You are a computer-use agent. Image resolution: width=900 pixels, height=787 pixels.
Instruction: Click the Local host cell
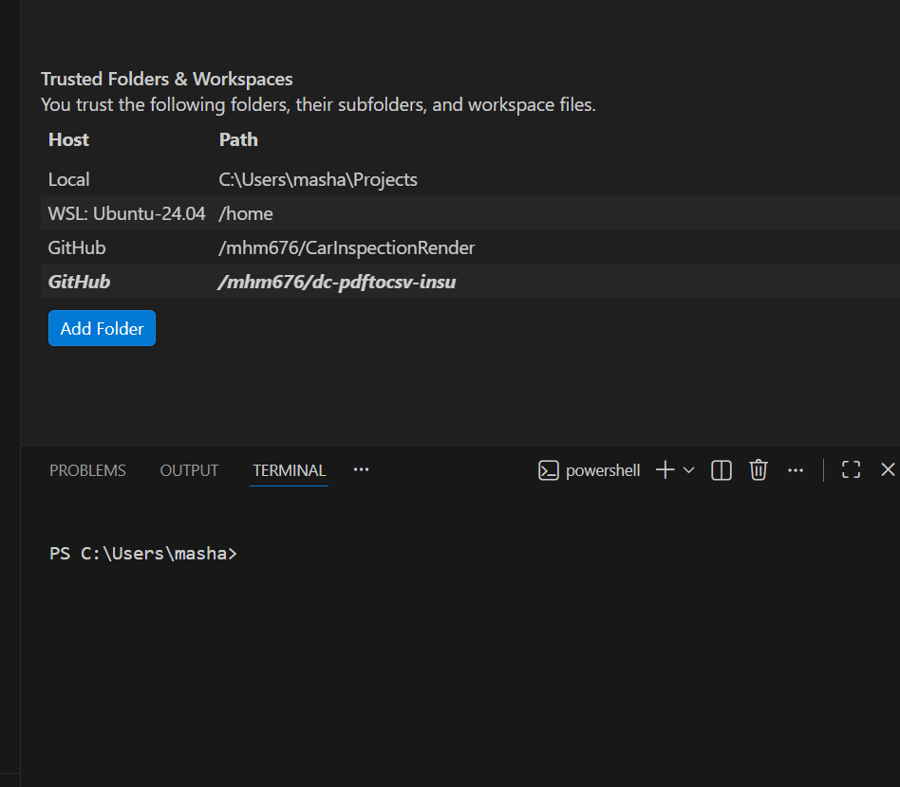69,180
